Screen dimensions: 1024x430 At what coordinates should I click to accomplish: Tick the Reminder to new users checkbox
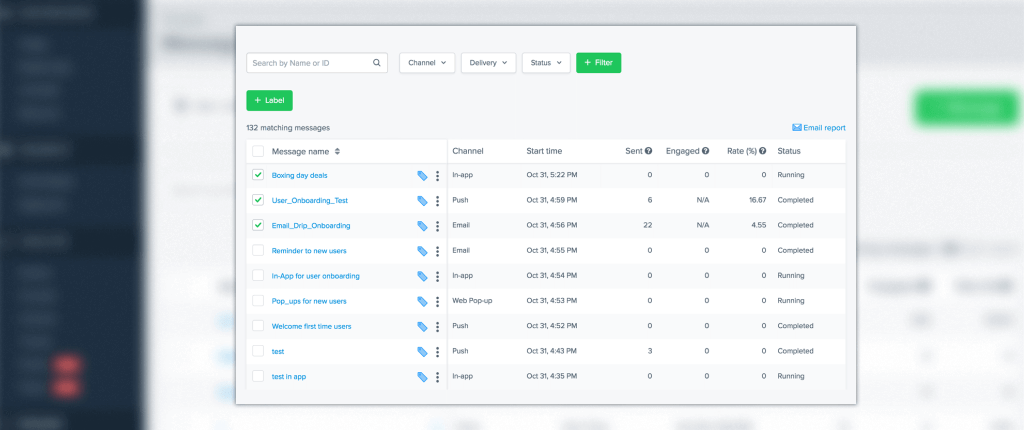point(258,251)
